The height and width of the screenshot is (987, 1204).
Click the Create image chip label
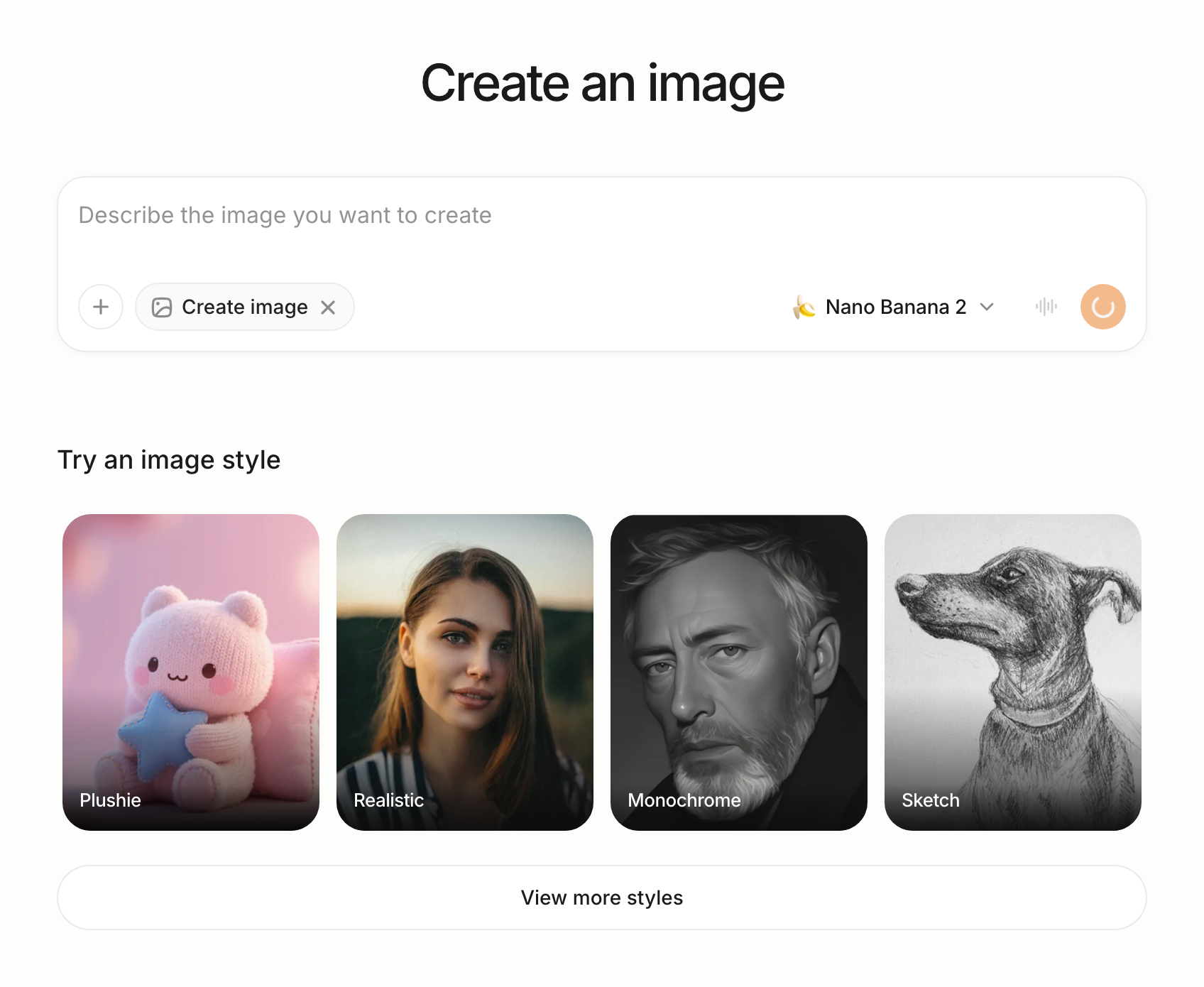click(245, 307)
